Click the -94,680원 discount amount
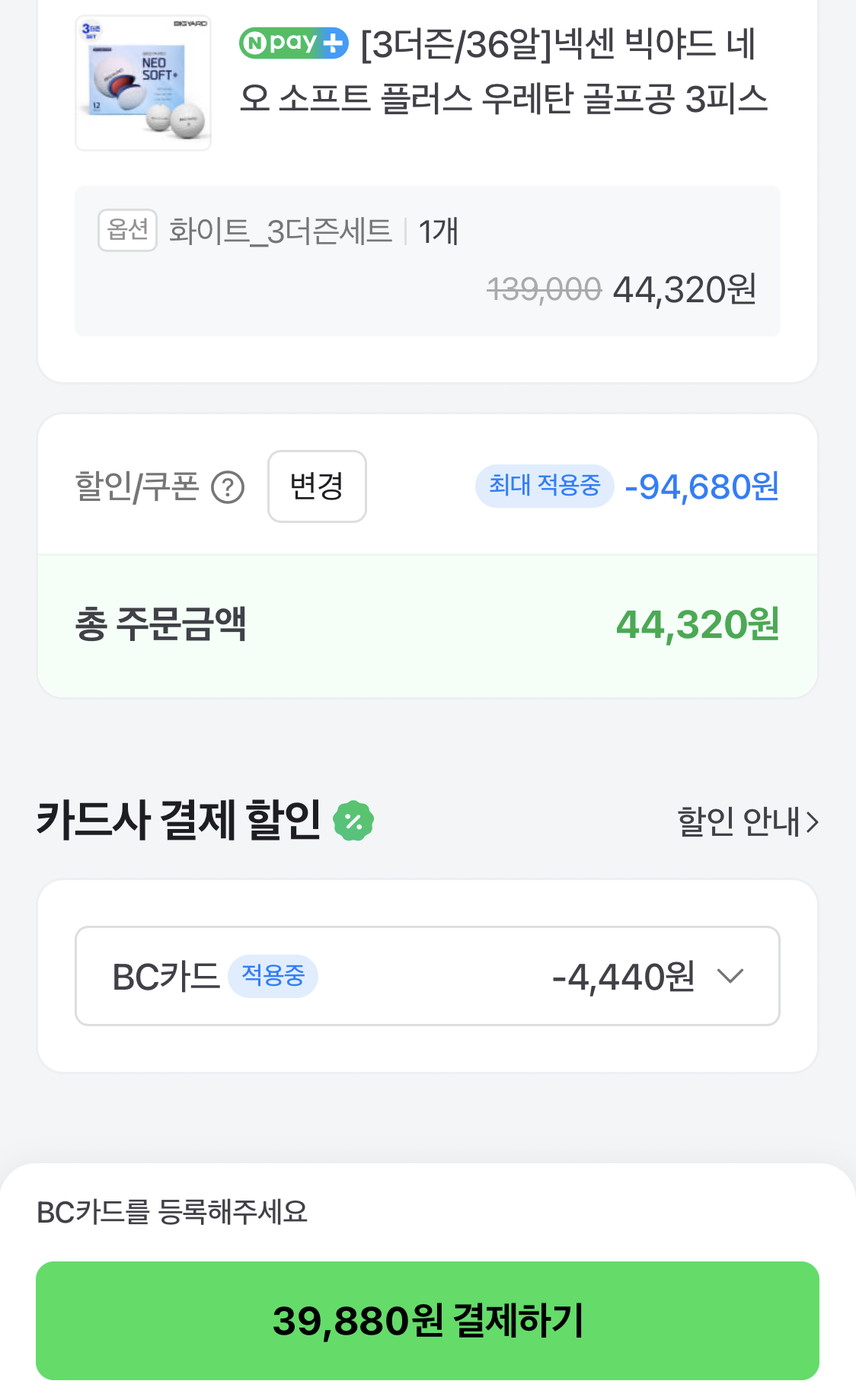The width and height of the screenshot is (856, 1400). [701, 487]
